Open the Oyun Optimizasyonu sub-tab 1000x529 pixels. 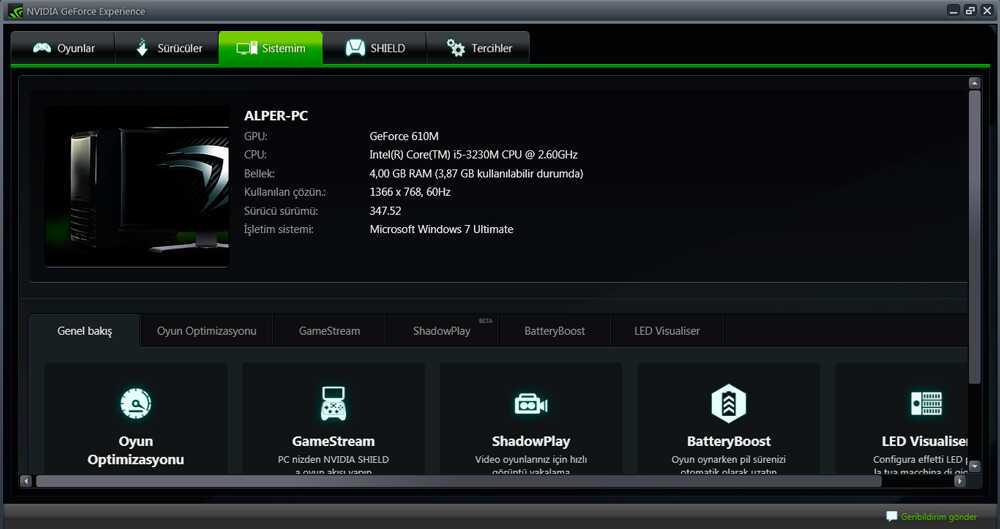point(206,331)
